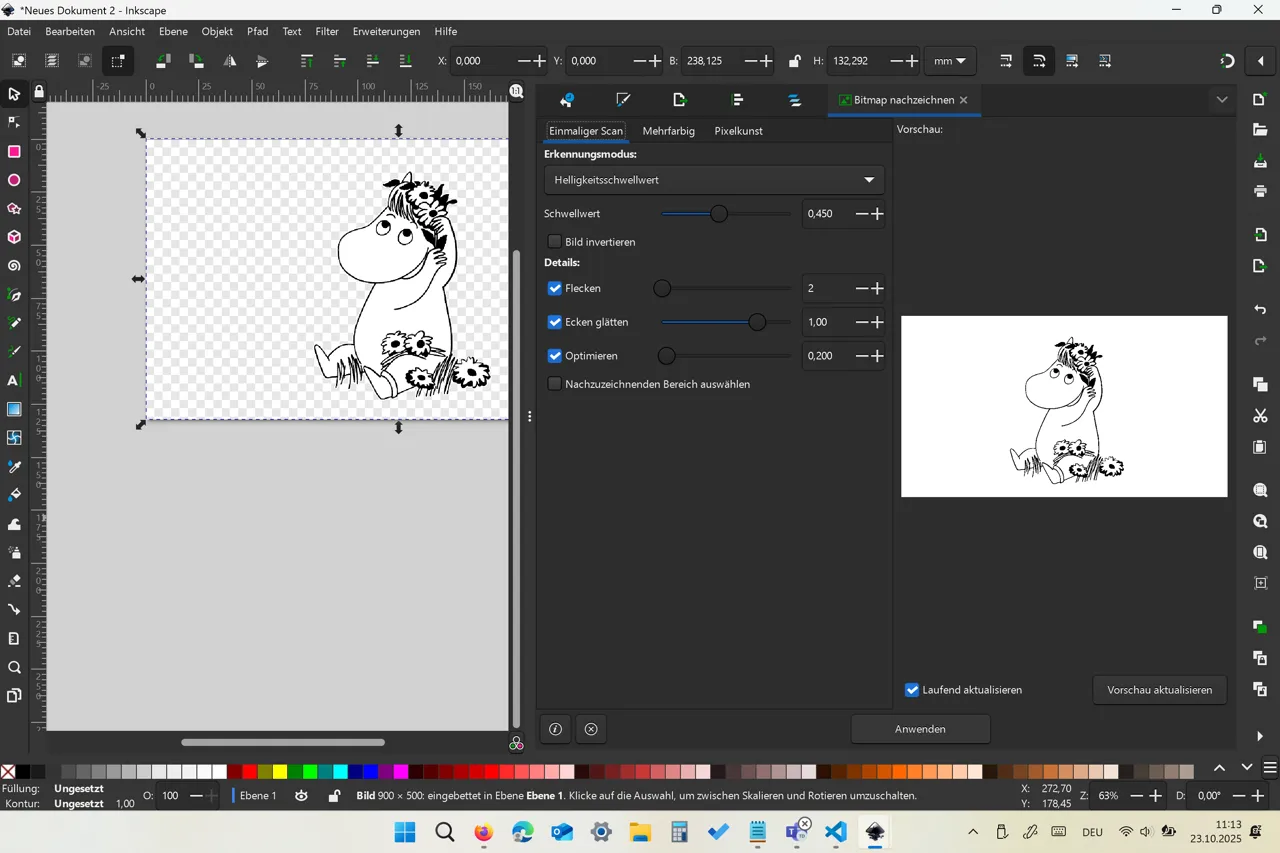Enable the Bild invertieren checkbox
Screen dimensions: 1280x853
click(555, 241)
